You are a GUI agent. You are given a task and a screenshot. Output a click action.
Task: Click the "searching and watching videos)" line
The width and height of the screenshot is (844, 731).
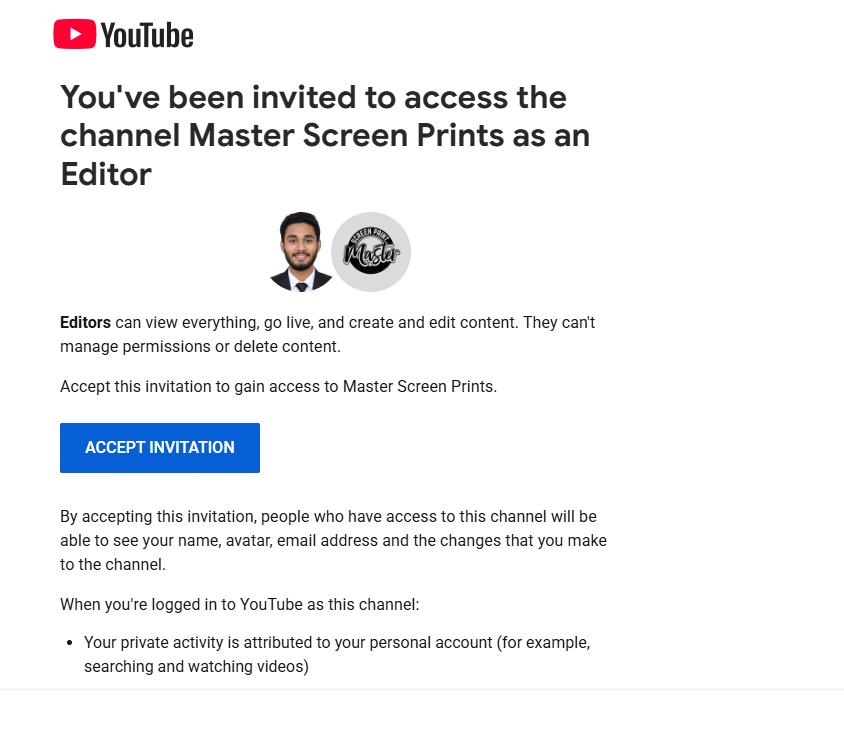(196, 666)
